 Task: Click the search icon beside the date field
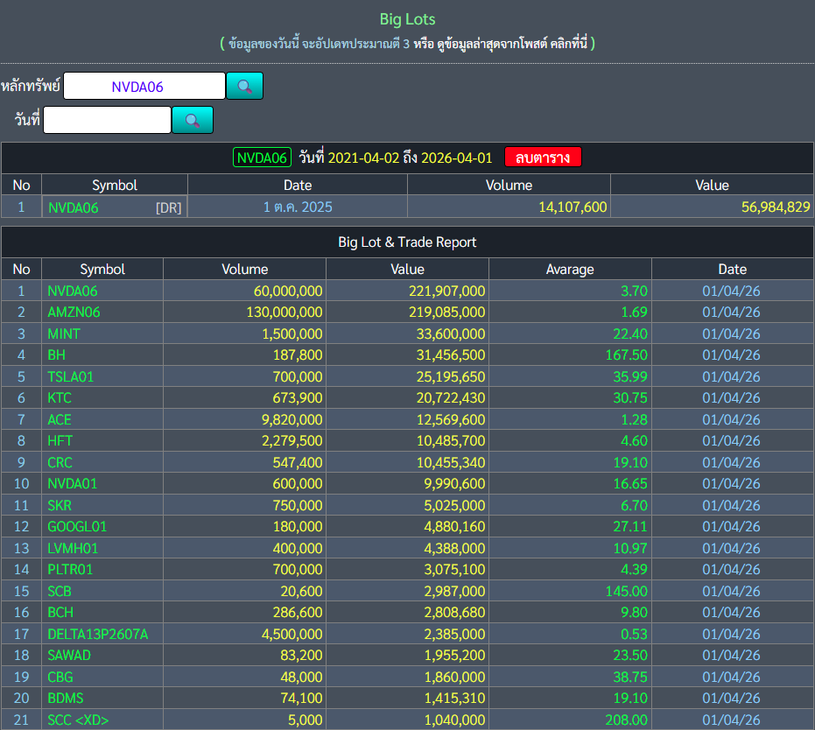(192, 120)
